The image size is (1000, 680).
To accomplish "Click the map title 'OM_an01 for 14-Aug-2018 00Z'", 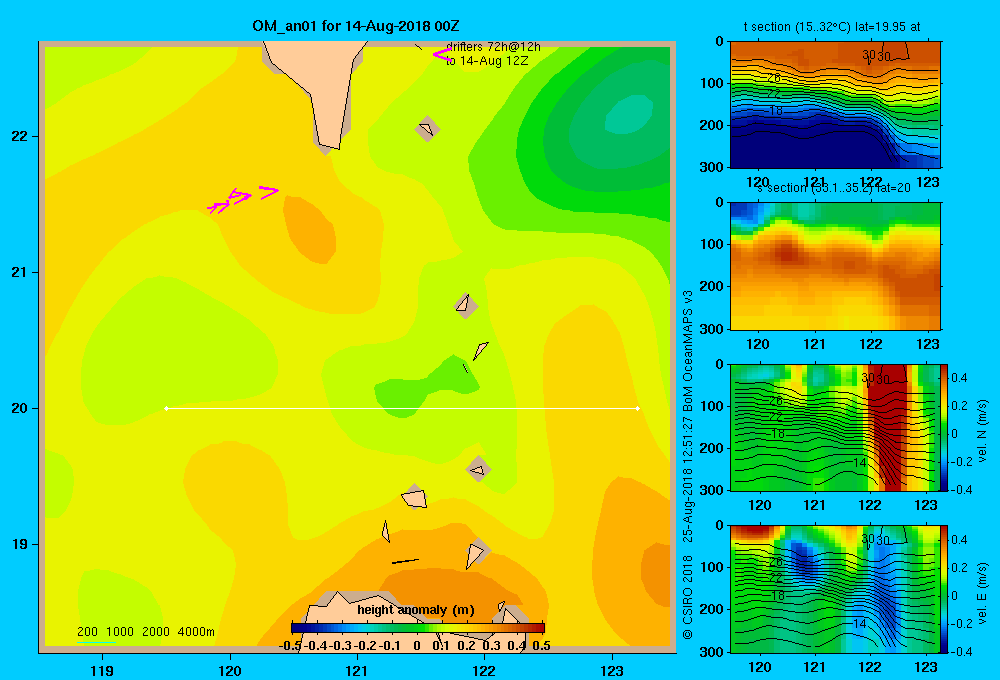I will point(355,26).
